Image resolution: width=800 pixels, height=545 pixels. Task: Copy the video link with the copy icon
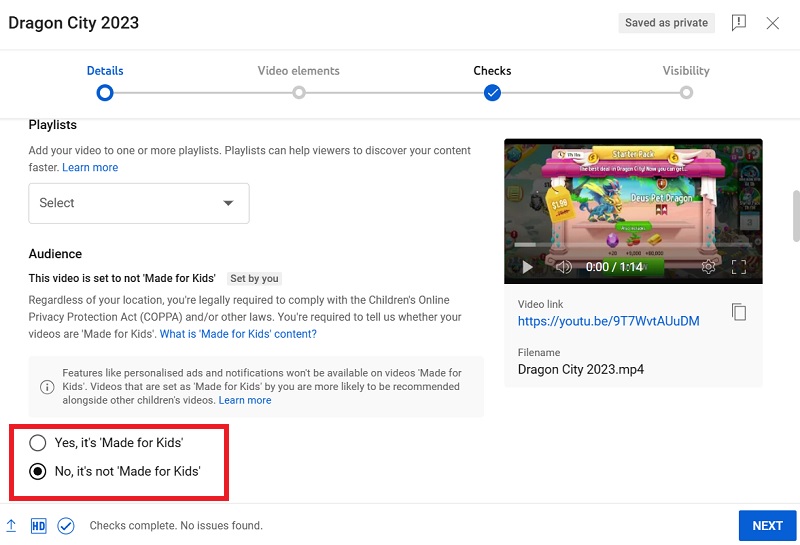click(x=738, y=312)
